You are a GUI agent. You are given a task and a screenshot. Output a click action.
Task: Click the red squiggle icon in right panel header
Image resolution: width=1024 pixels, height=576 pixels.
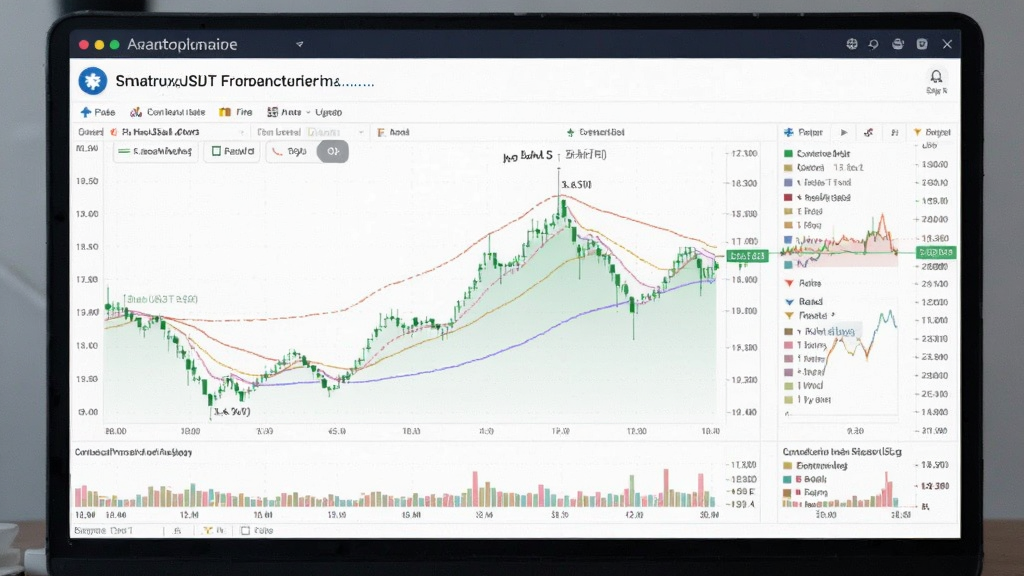click(868, 132)
